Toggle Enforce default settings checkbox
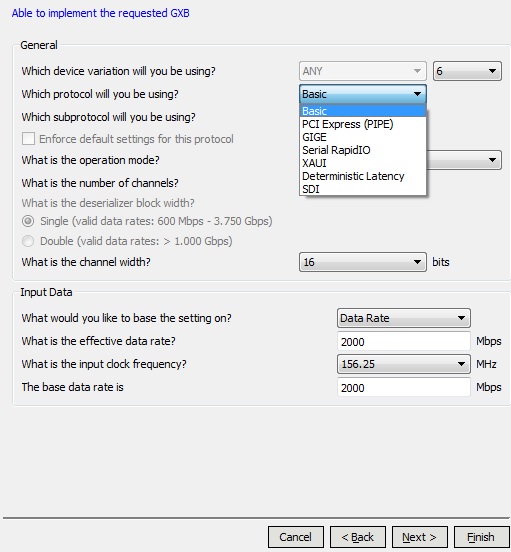 pyautogui.click(x=28, y=139)
